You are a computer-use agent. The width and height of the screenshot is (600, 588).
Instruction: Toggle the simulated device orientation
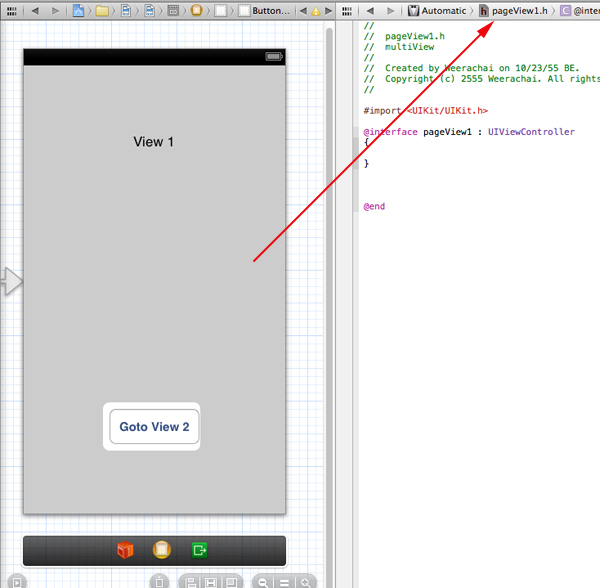(x=159, y=581)
